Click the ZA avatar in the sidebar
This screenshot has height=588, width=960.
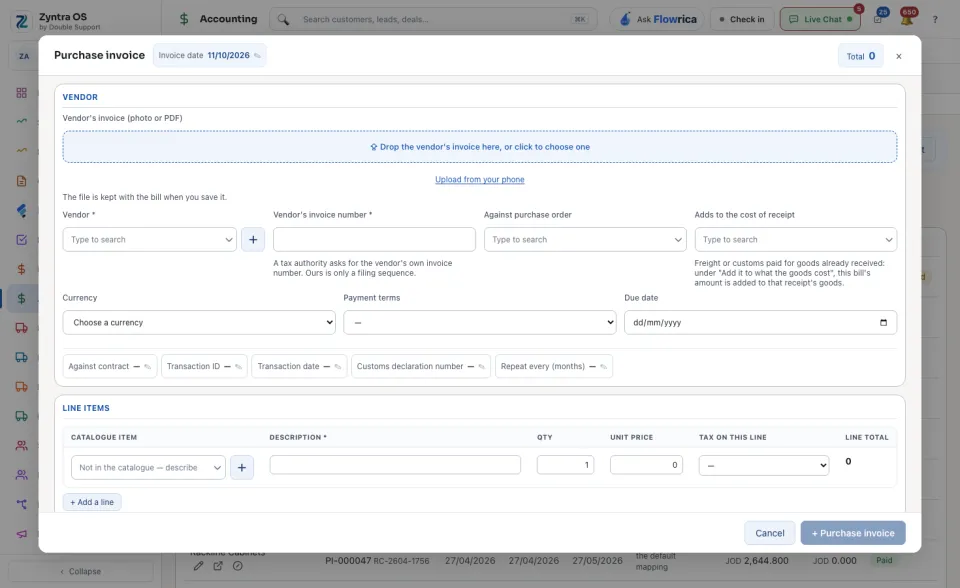(x=24, y=56)
